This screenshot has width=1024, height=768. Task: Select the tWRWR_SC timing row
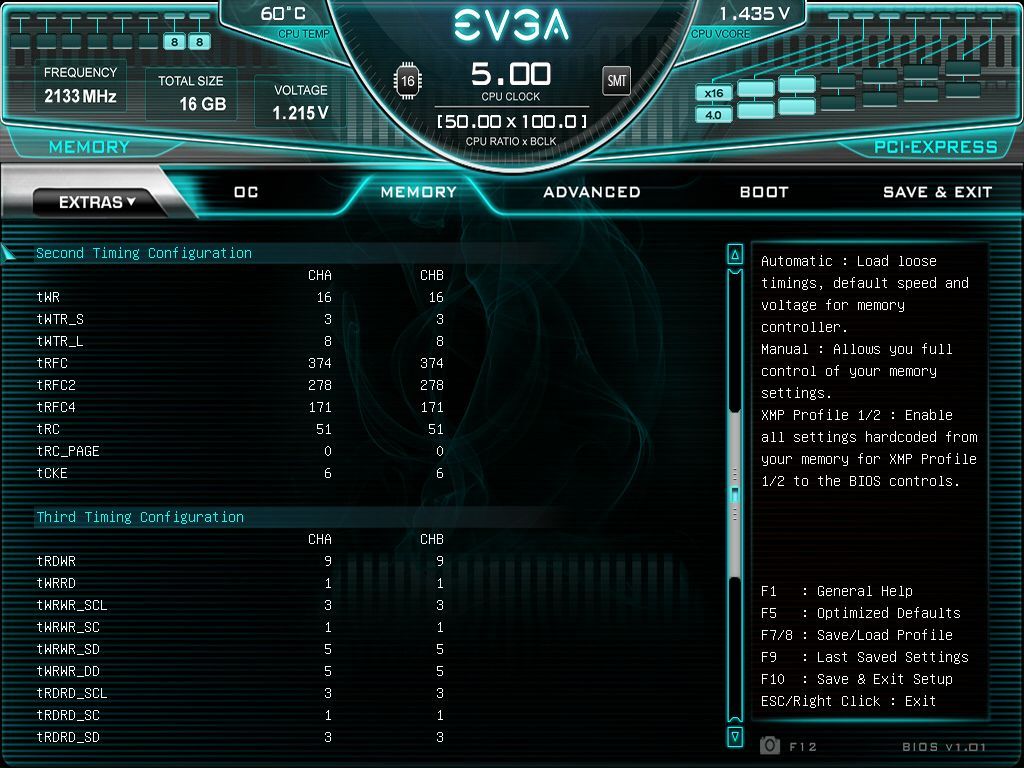click(x=240, y=627)
